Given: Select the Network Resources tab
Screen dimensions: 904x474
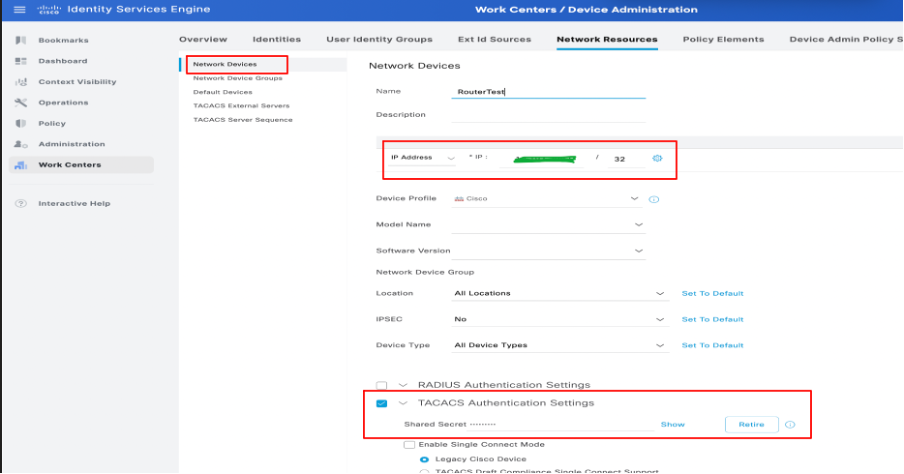Looking at the screenshot, I should click(x=607, y=39).
